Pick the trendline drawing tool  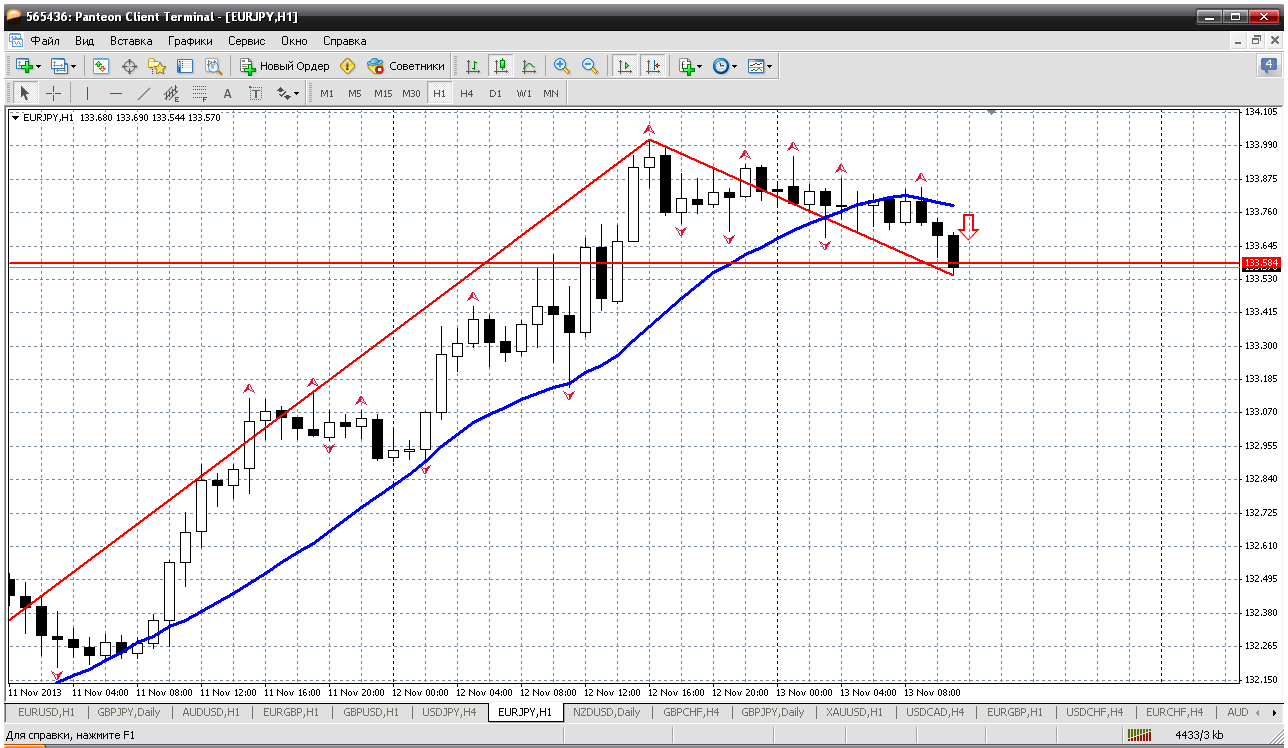[x=144, y=93]
